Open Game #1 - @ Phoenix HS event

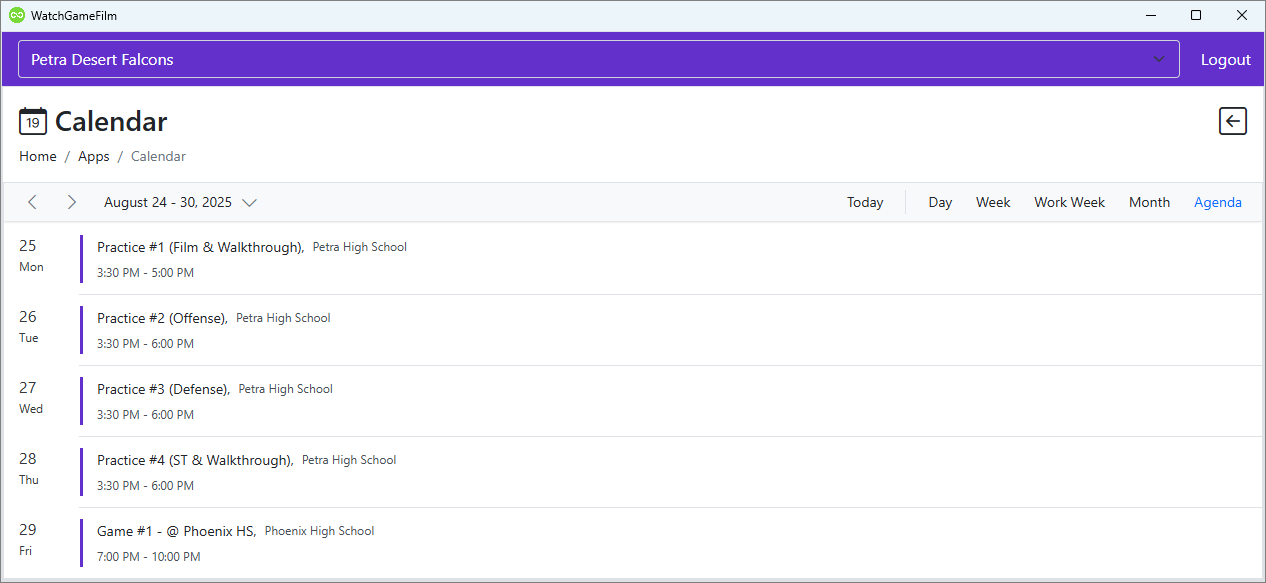click(x=176, y=531)
